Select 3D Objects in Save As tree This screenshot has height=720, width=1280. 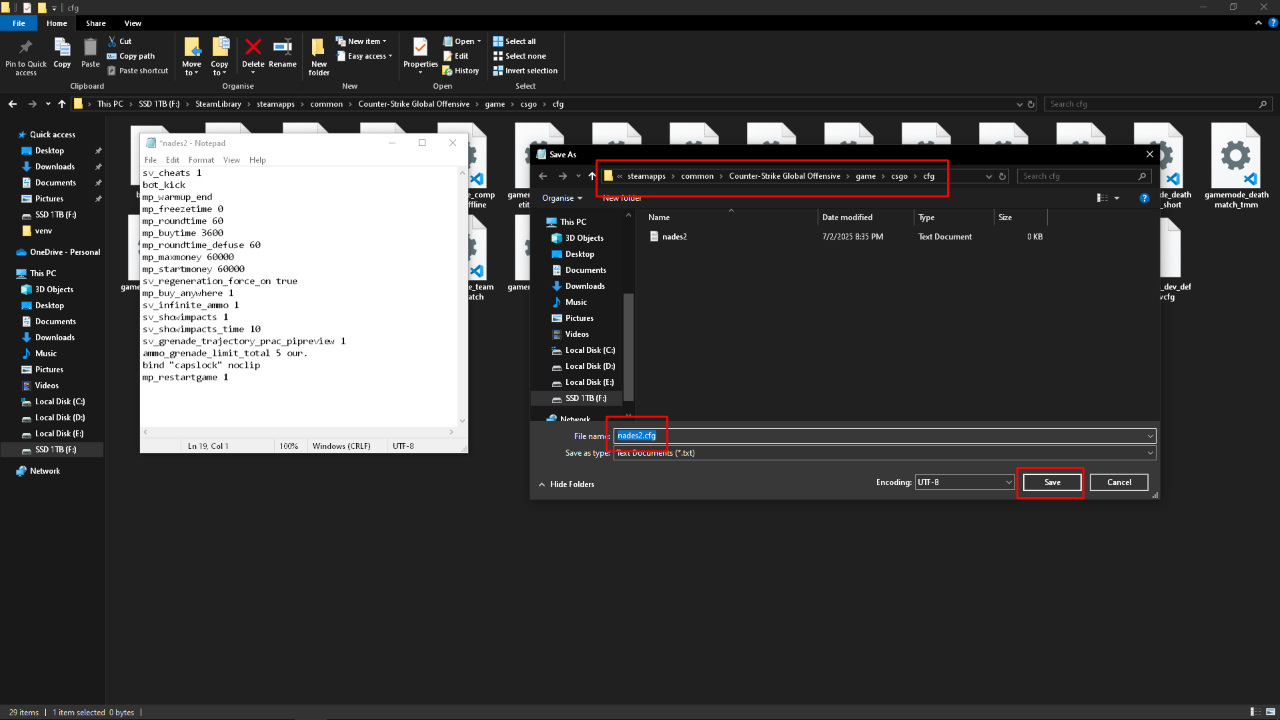584,238
